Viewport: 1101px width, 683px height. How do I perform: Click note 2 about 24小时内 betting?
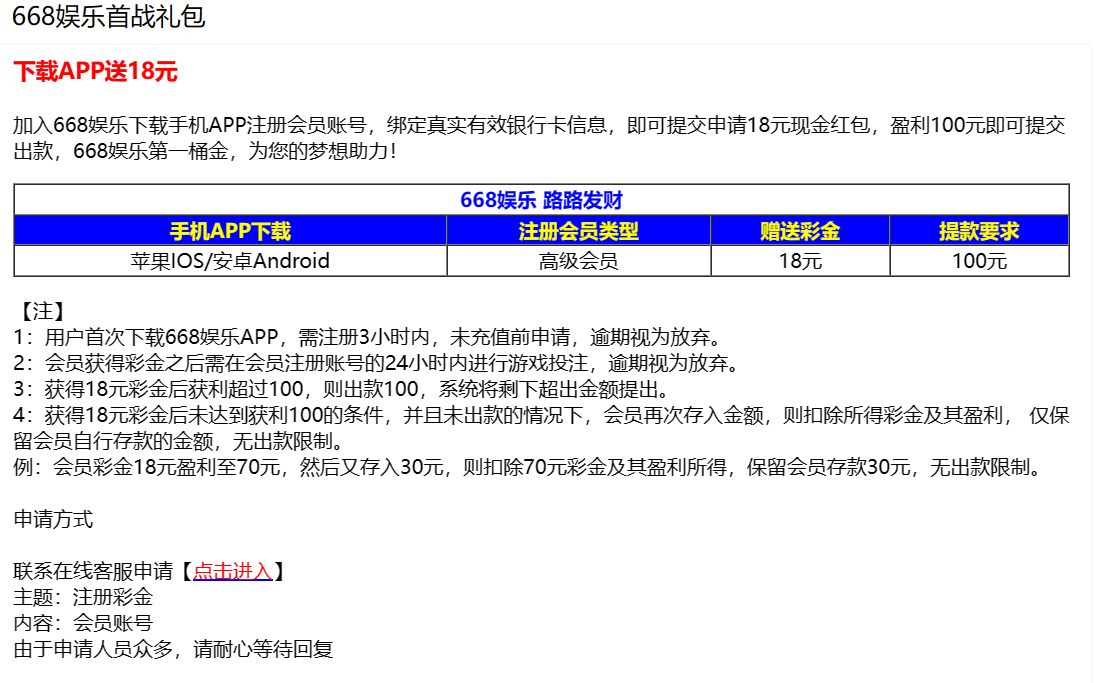click(x=376, y=363)
